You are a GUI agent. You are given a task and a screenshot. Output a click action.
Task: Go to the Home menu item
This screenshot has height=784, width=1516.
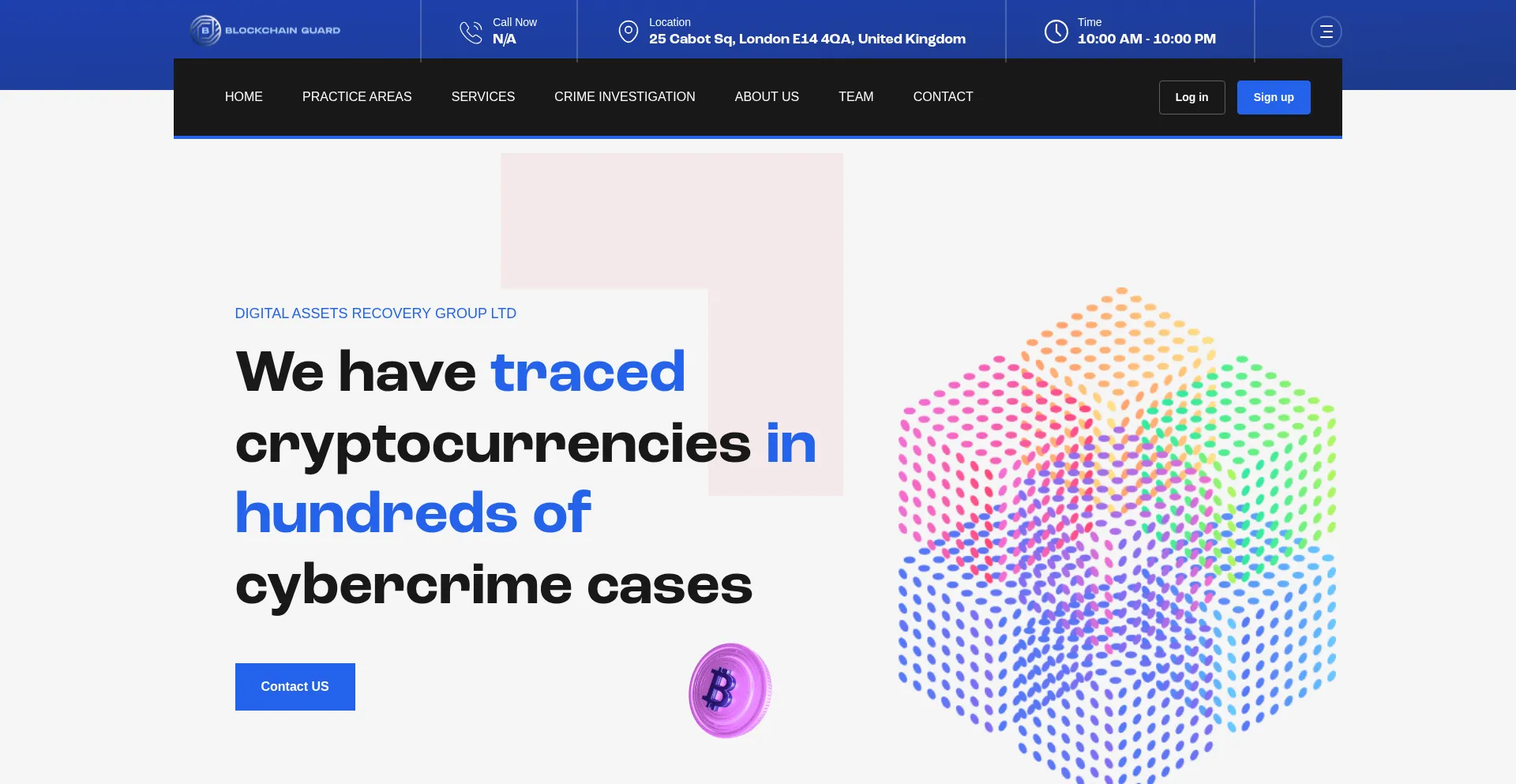pyautogui.click(x=243, y=96)
